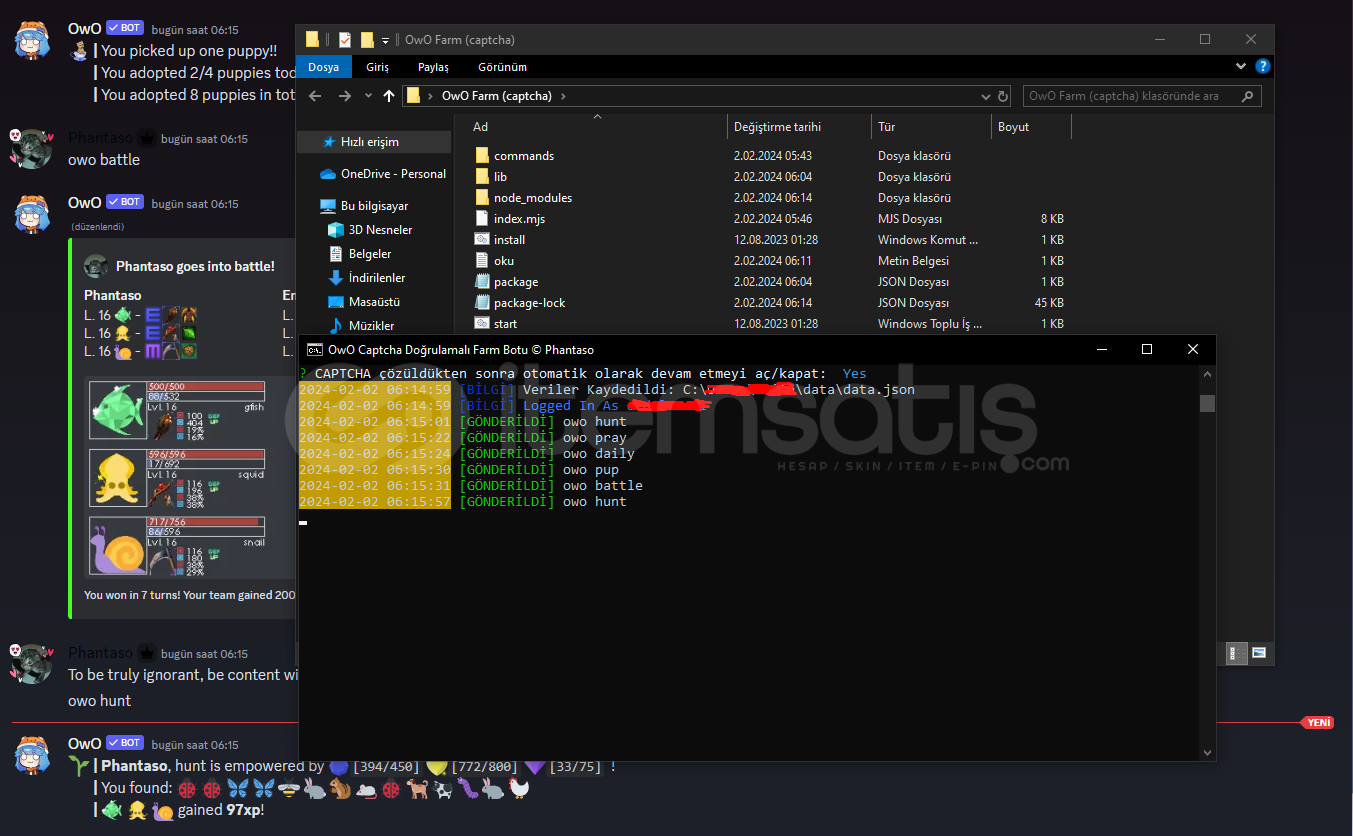Click the console window scrollbar down arrow
The height and width of the screenshot is (836, 1353).
(1207, 752)
